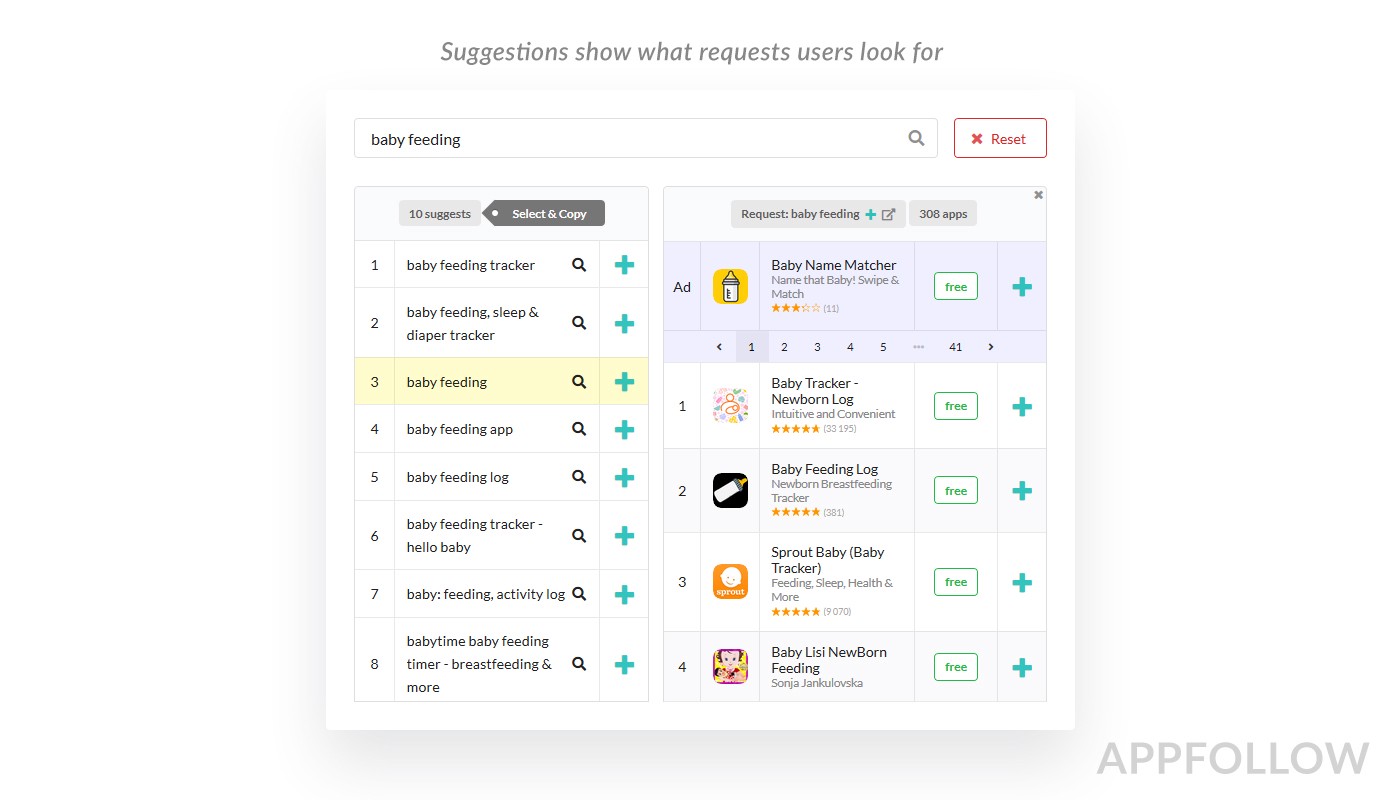
Task: Click the free button for Baby Tracker
Action: pos(955,406)
